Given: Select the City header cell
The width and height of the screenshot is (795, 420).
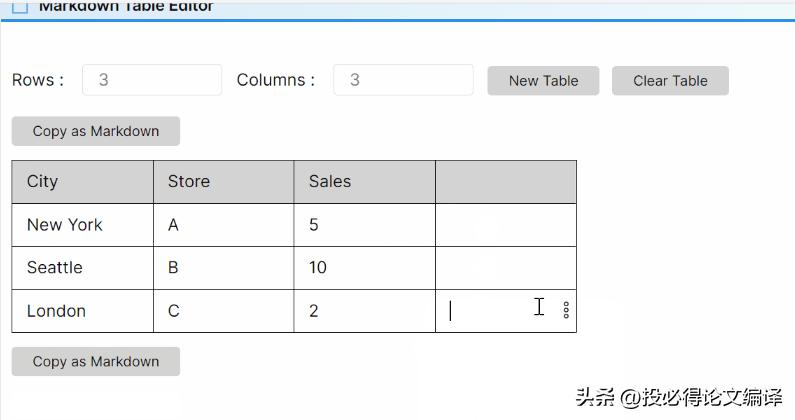Looking at the screenshot, I should [x=82, y=182].
